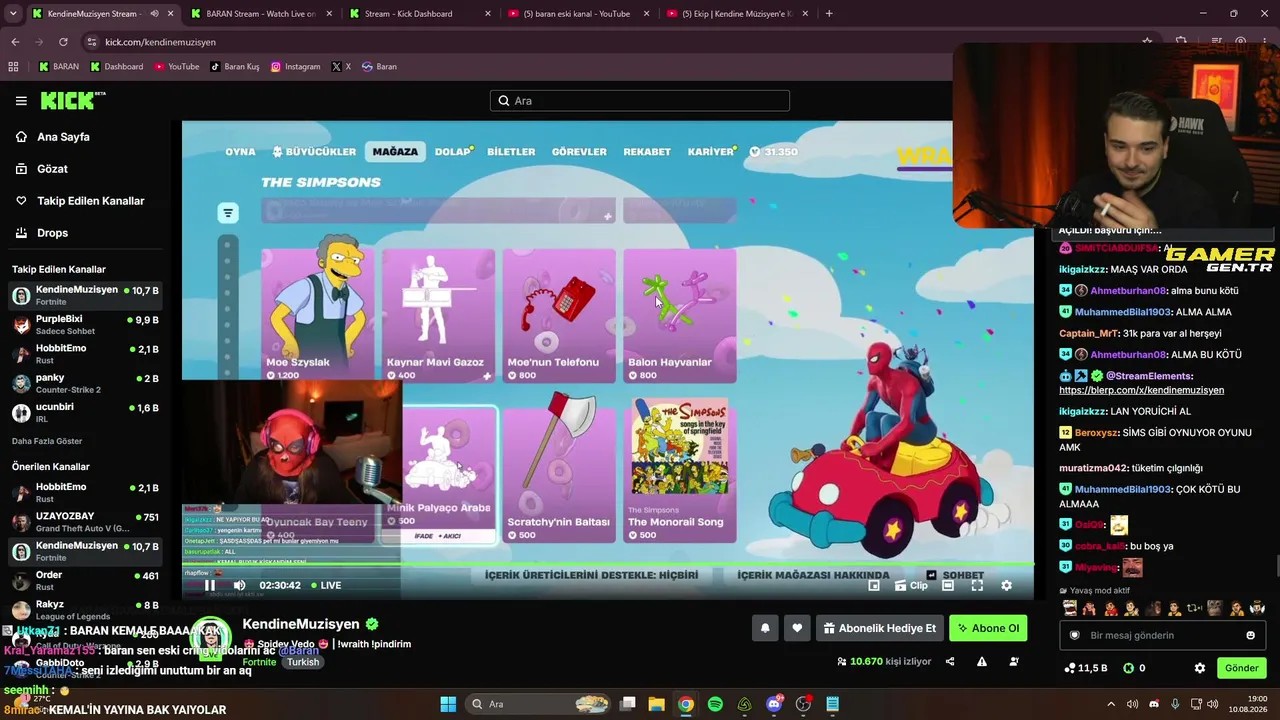Click the kick.com/kendinemuzisyen address bar
The width and height of the screenshot is (1280, 720).
point(160,42)
